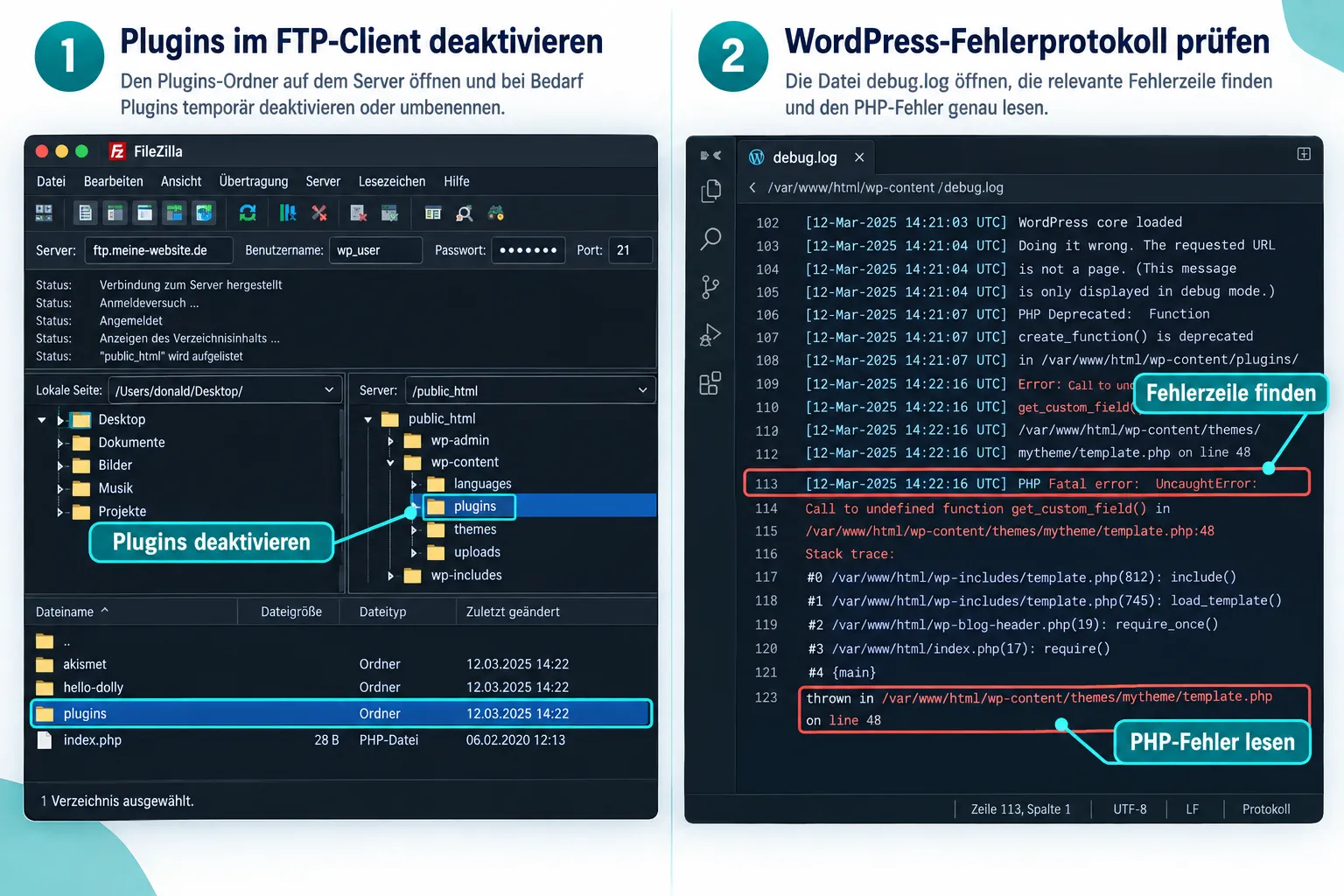This screenshot has width=1344, height=896.
Task: Click the Server host input field
Action: (x=159, y=250)
